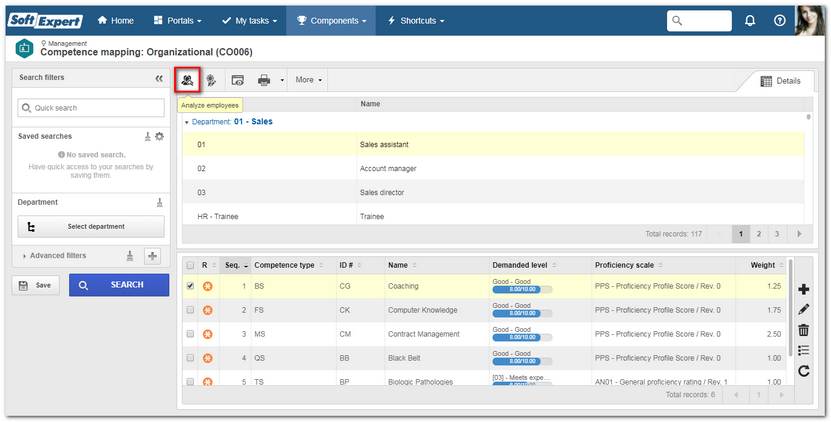Image resolution: width=831 pixels, height=422 pixels.
Task: Sort by Seq. column header
Action: (x=235, y=265)
